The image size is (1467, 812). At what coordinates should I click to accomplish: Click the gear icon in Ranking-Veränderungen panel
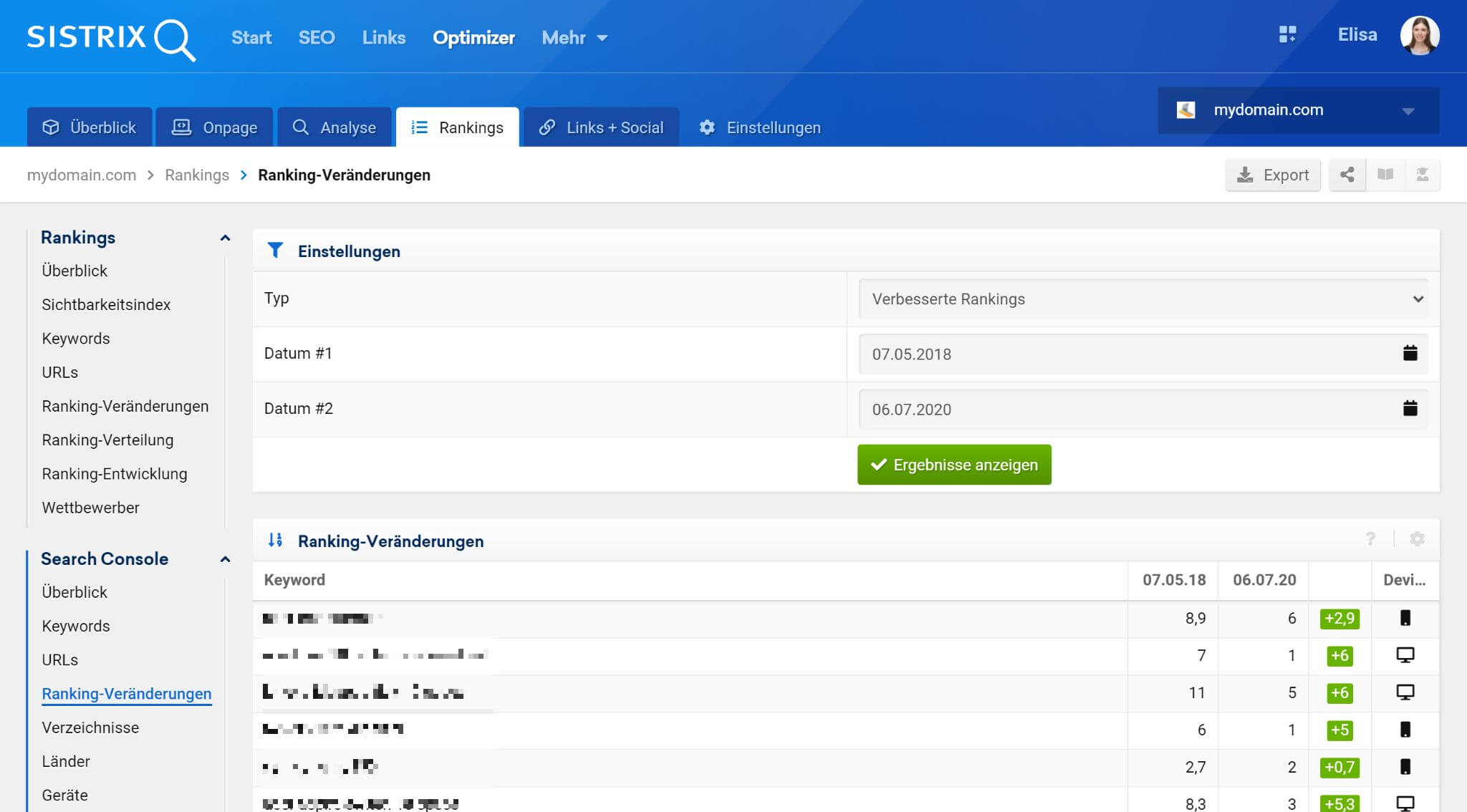tap(1417, 539)
